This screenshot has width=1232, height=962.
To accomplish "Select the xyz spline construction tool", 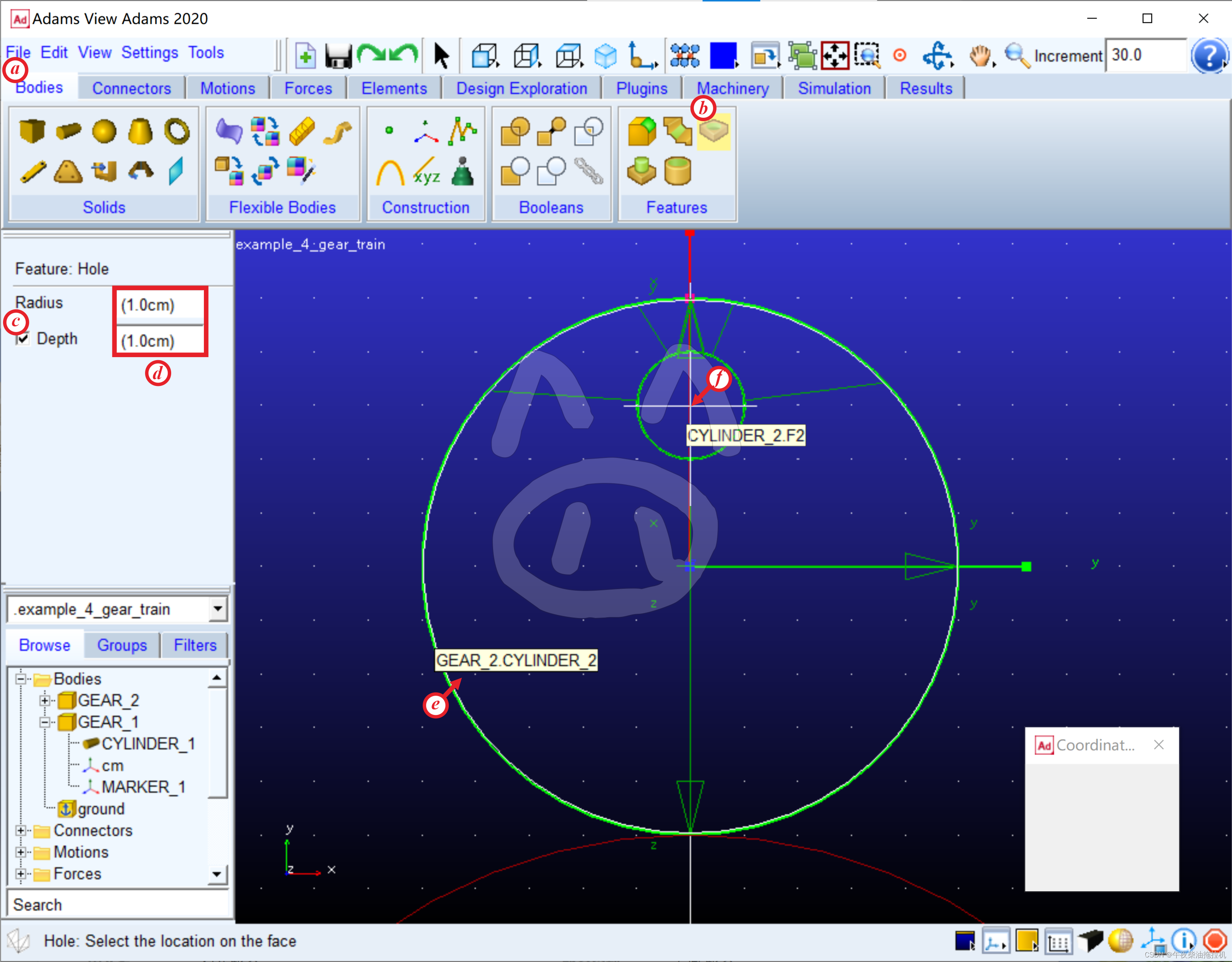I will [427, 172].
